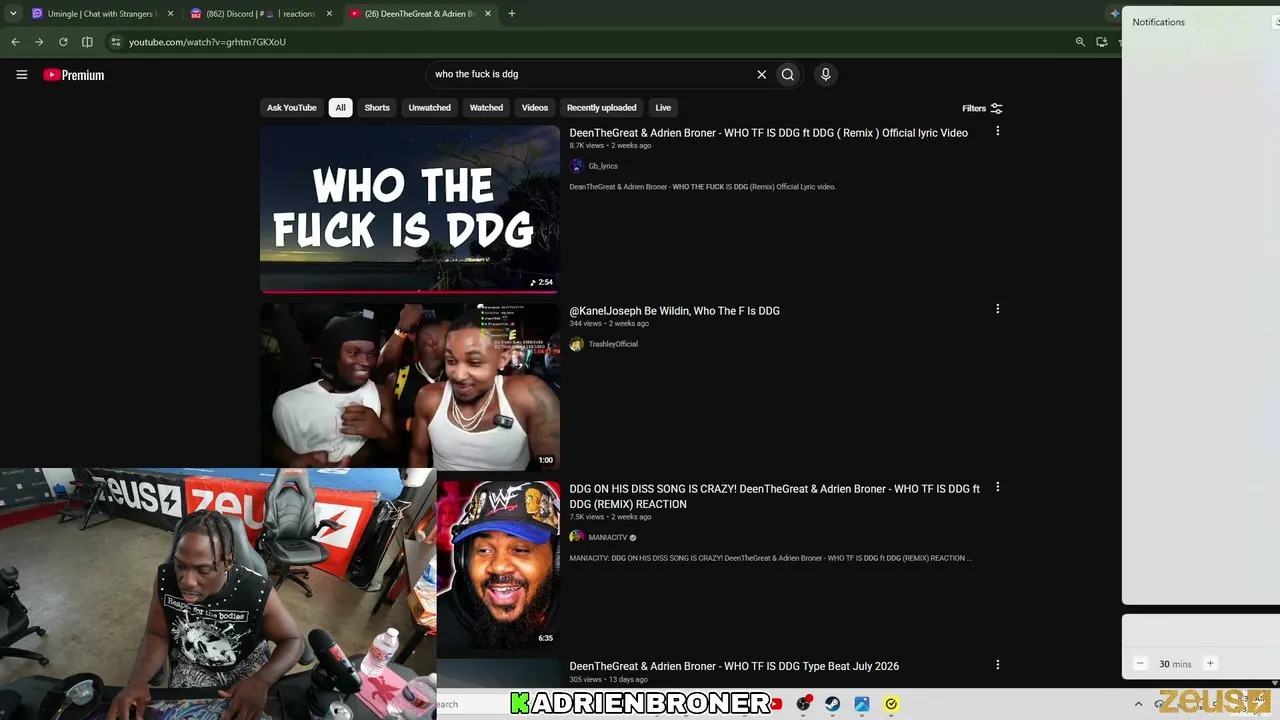Screen dimensions: 1280x720
Task: Start voice search with microphone
Action: pyautogui.click(x=825, y=74)
